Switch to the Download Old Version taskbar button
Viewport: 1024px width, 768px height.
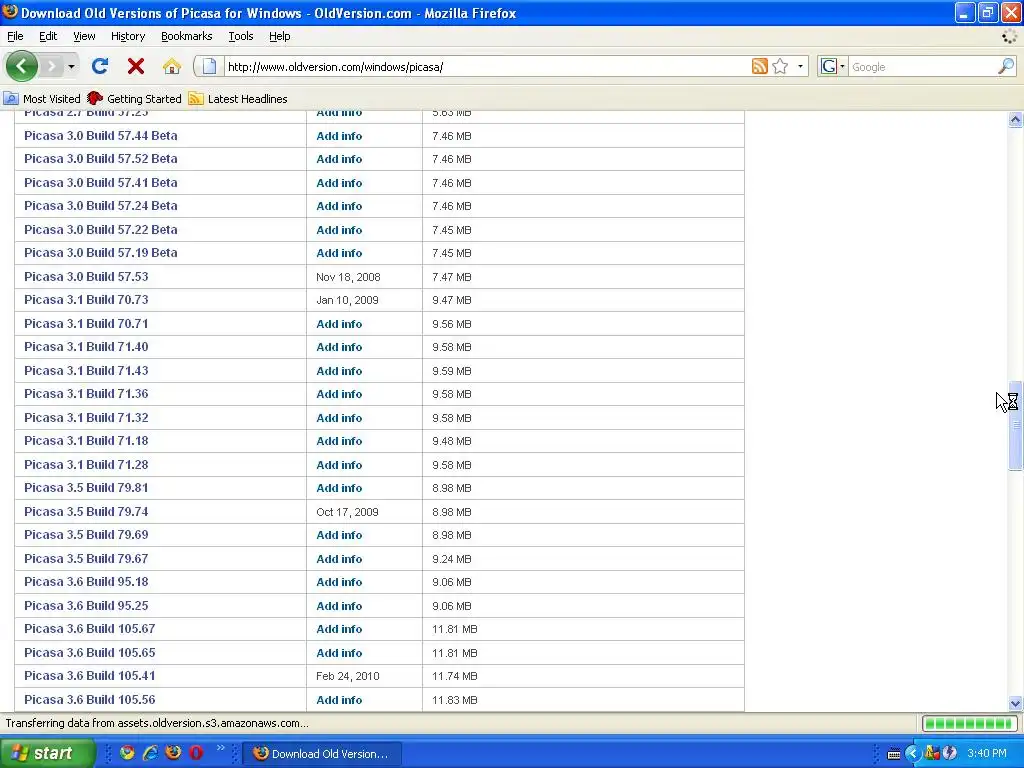[x=321, y=754]
